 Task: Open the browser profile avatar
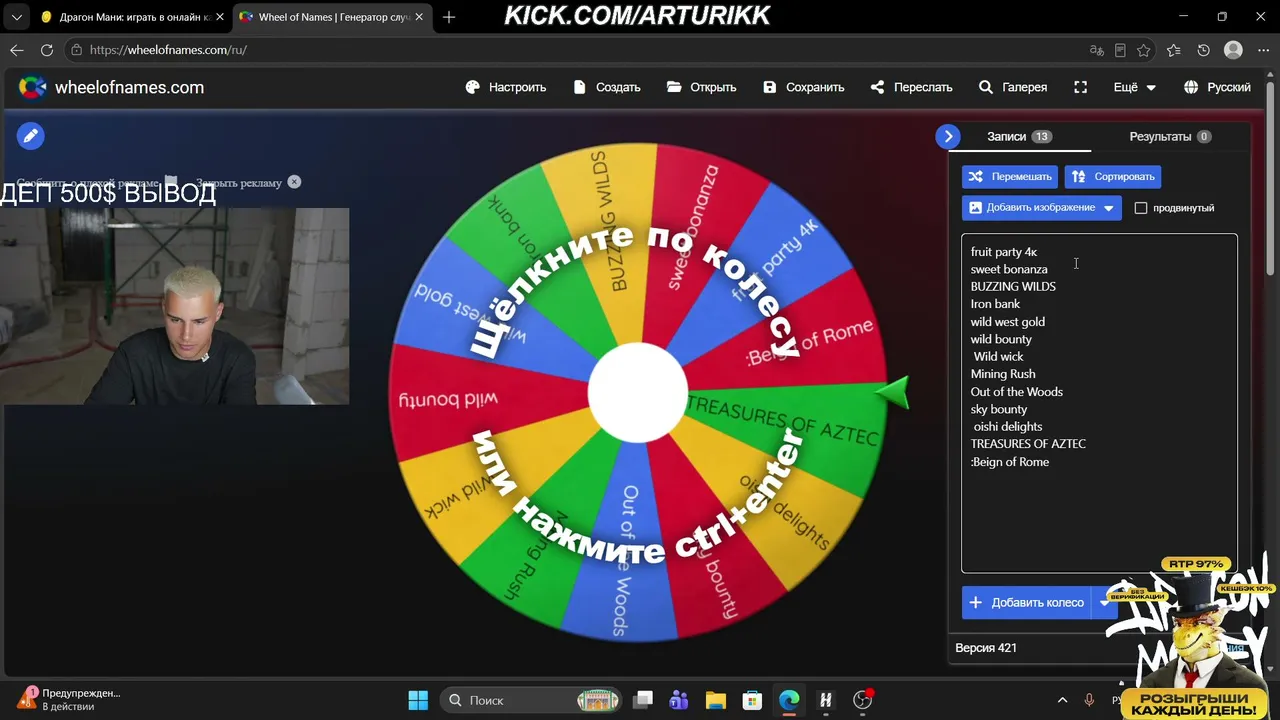point(1234,50)
